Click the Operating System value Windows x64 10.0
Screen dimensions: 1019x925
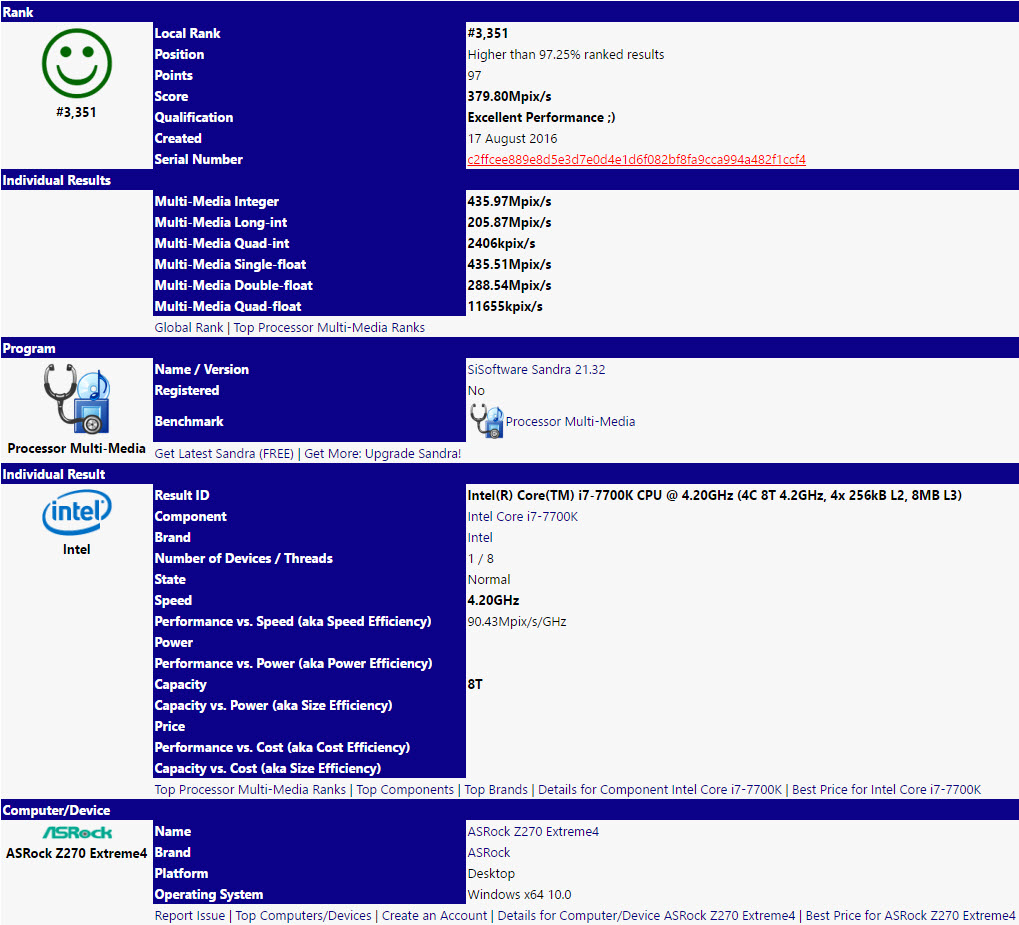519,894
